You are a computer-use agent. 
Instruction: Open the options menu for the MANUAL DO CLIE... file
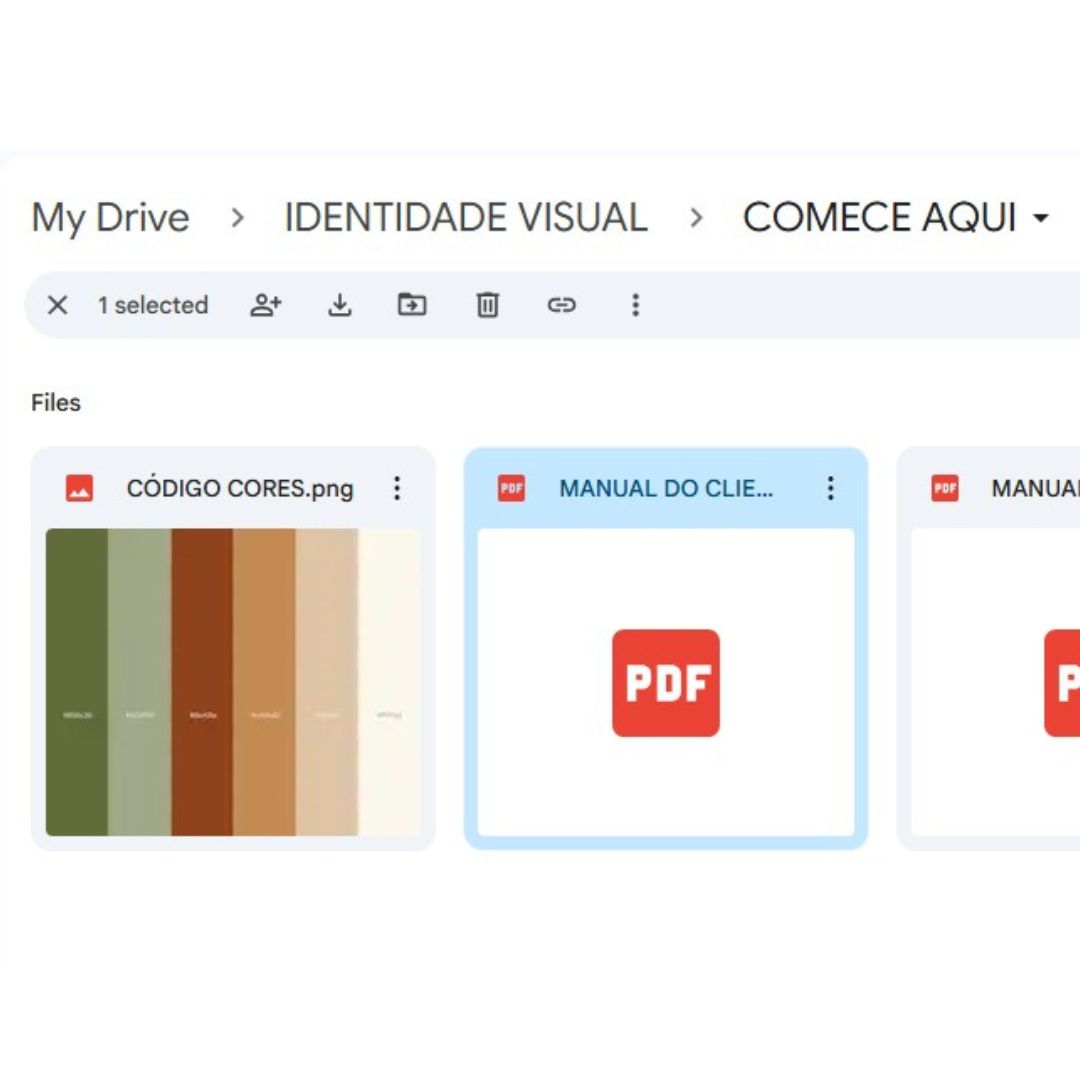(x=831, y=488)
